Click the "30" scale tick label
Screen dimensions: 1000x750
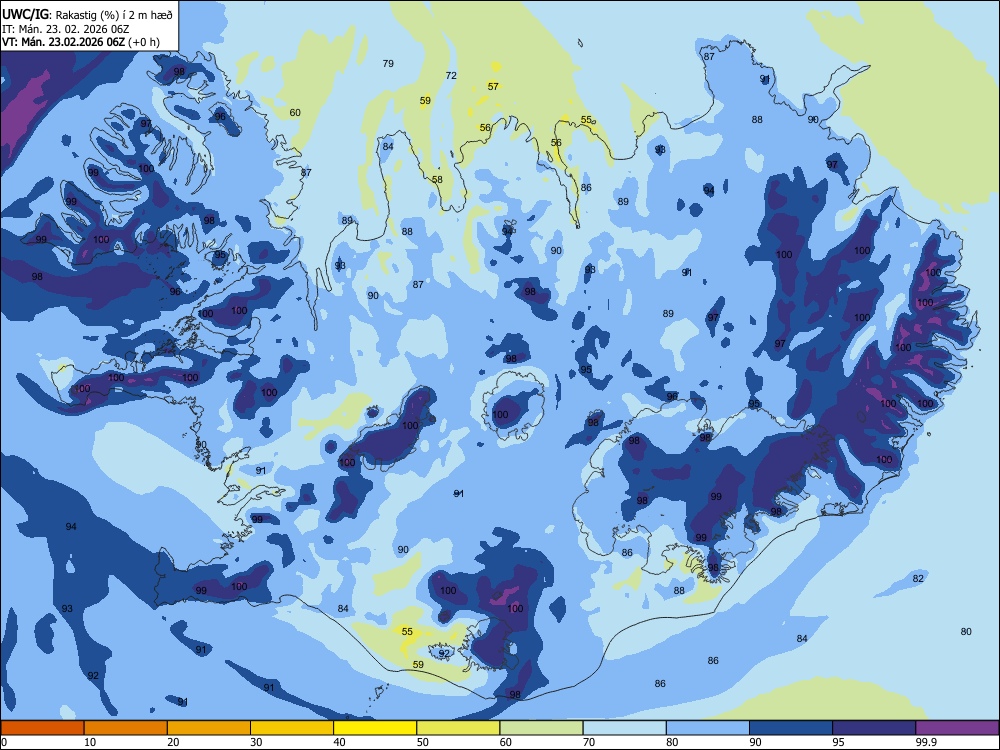[x=256, y=742]
